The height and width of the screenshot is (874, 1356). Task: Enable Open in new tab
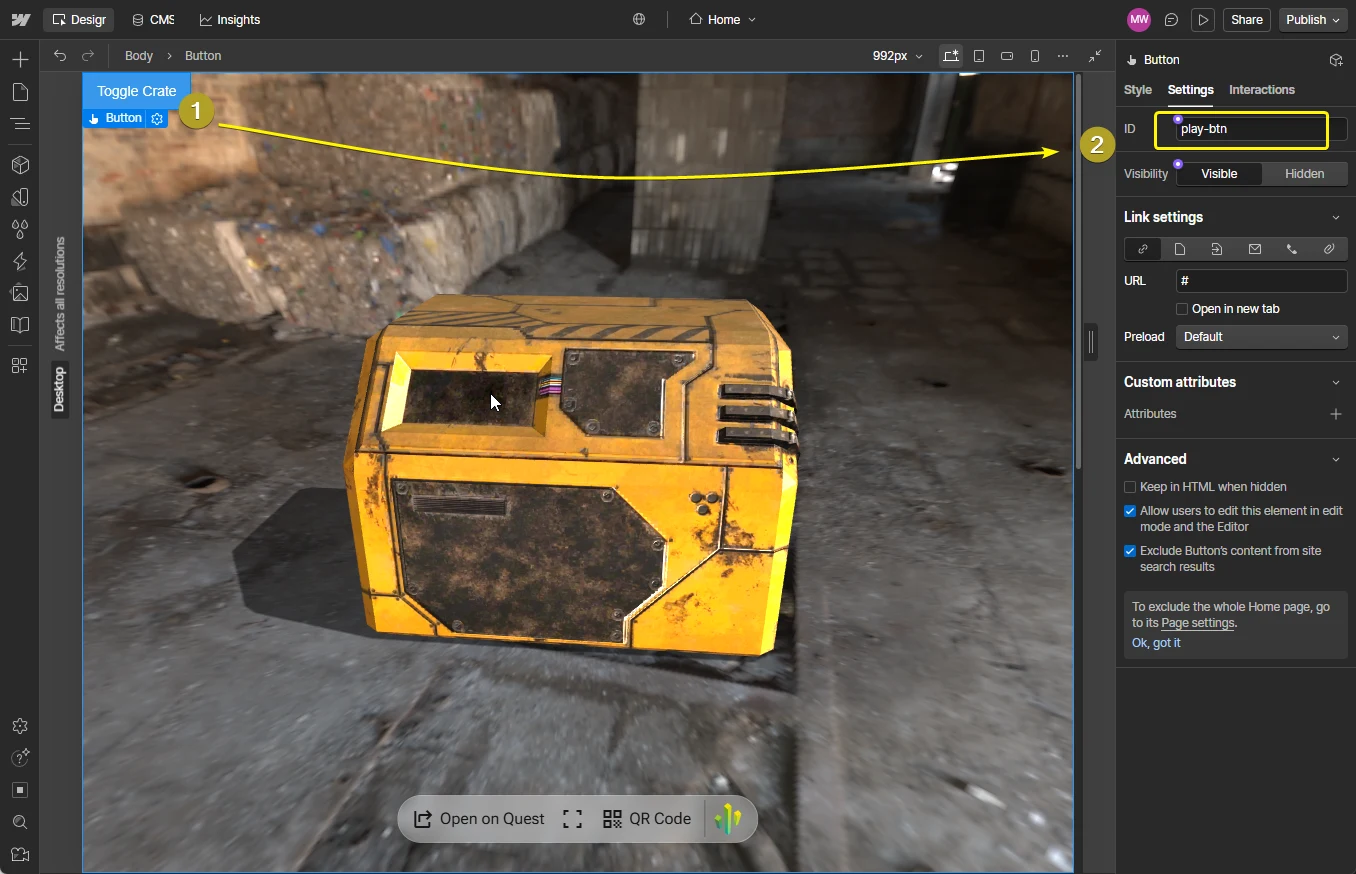click(1182, 309)
